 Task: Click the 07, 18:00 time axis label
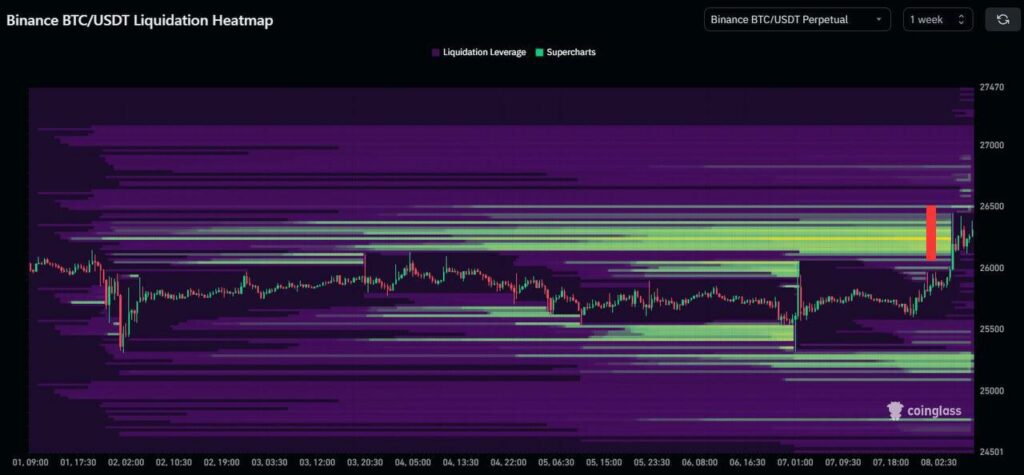(891, 463)
